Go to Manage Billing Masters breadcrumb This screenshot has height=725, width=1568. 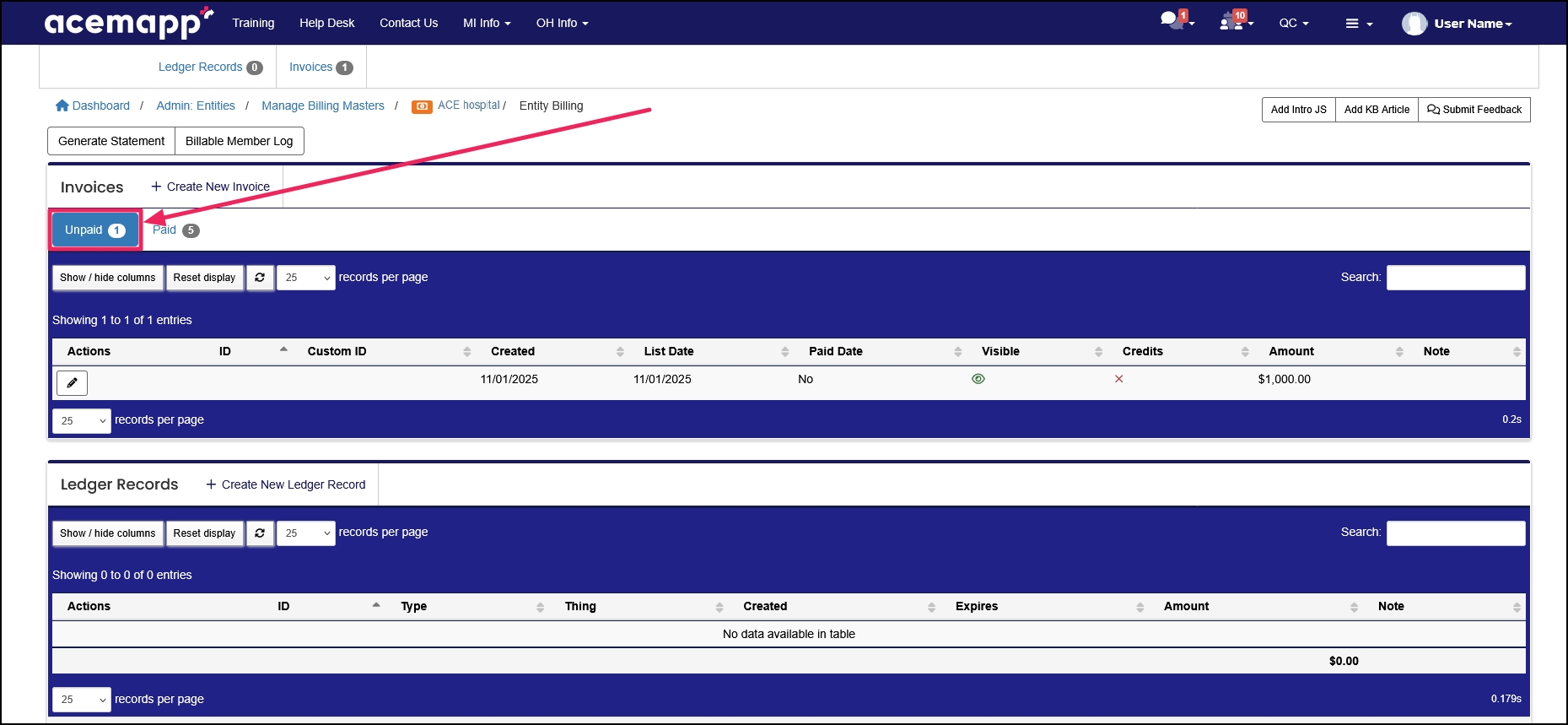323,106
